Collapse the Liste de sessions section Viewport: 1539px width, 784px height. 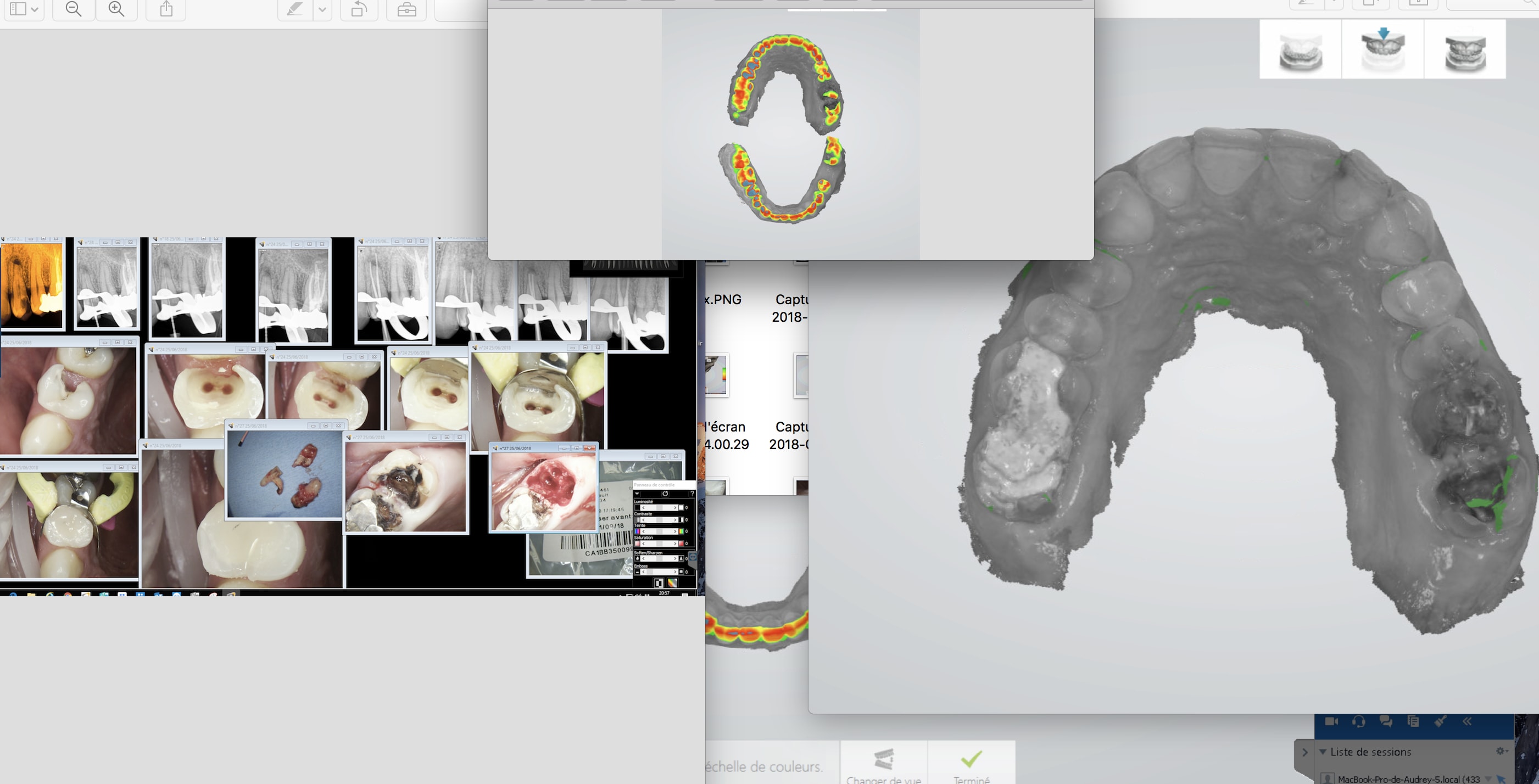[1323, 752]
